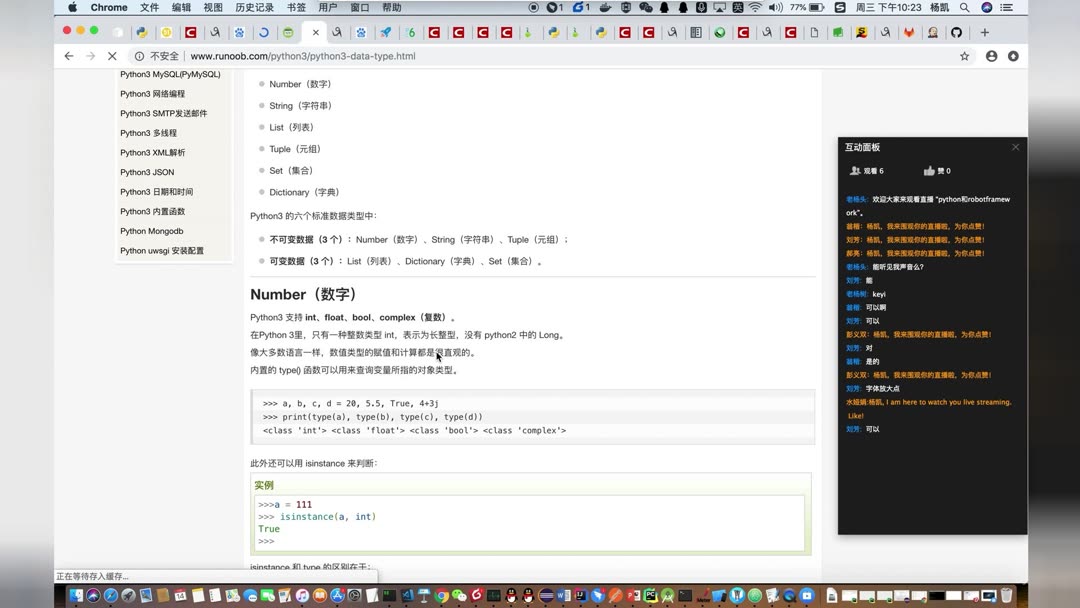The image size is (1080, 608).
Task: Open GitHub from its bookmarks bar icon
Action: [x=957, y=32]
